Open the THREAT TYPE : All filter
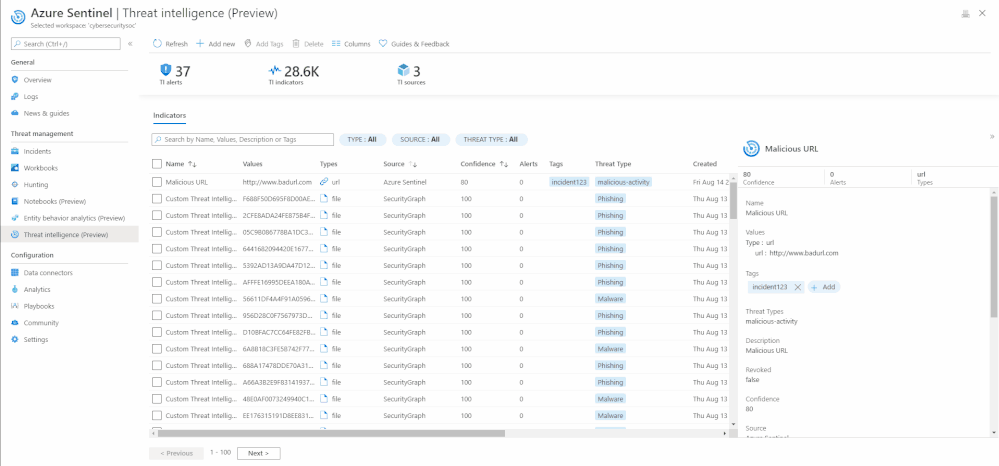Image resolution: width=999 pixels, height=466 pixels. tap(491, 140)
